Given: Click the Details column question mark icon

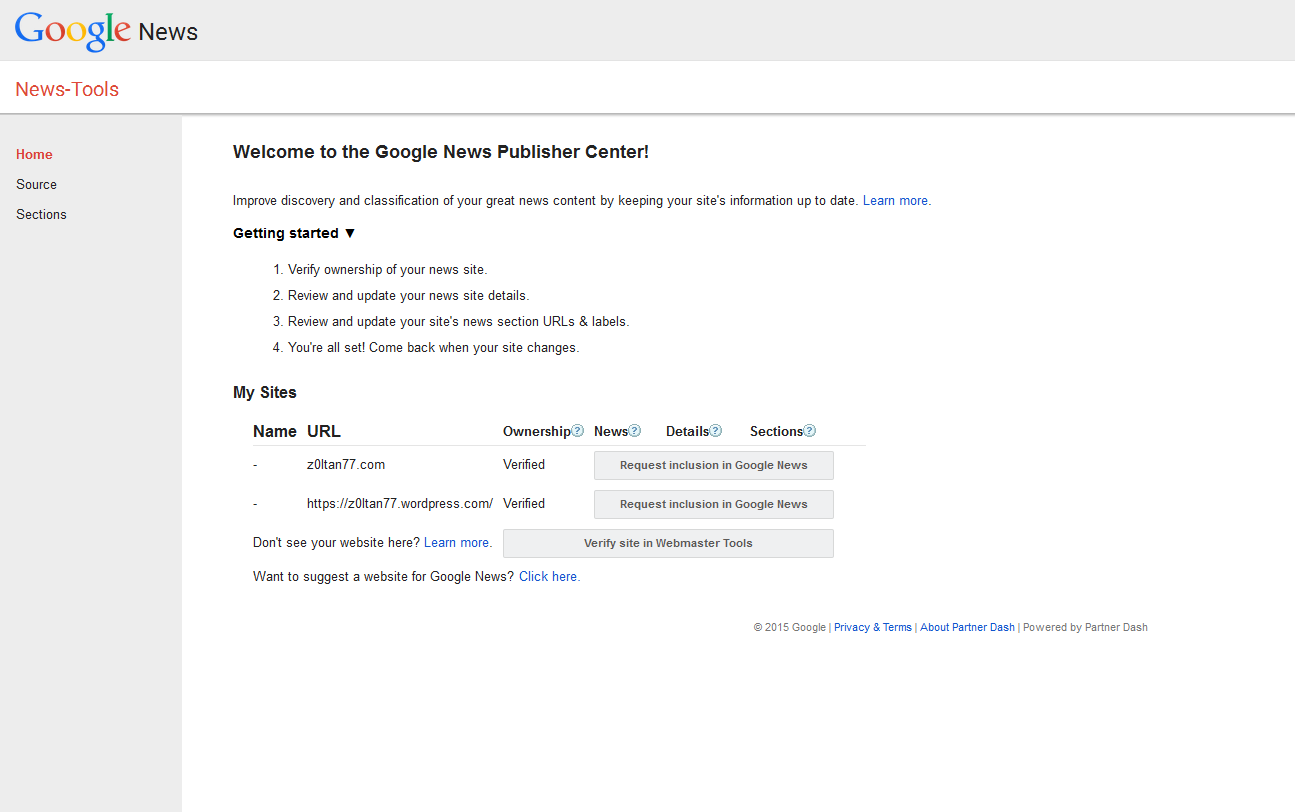Looking at the screenshot, I should pyautogui.click(x=715, y=431).
